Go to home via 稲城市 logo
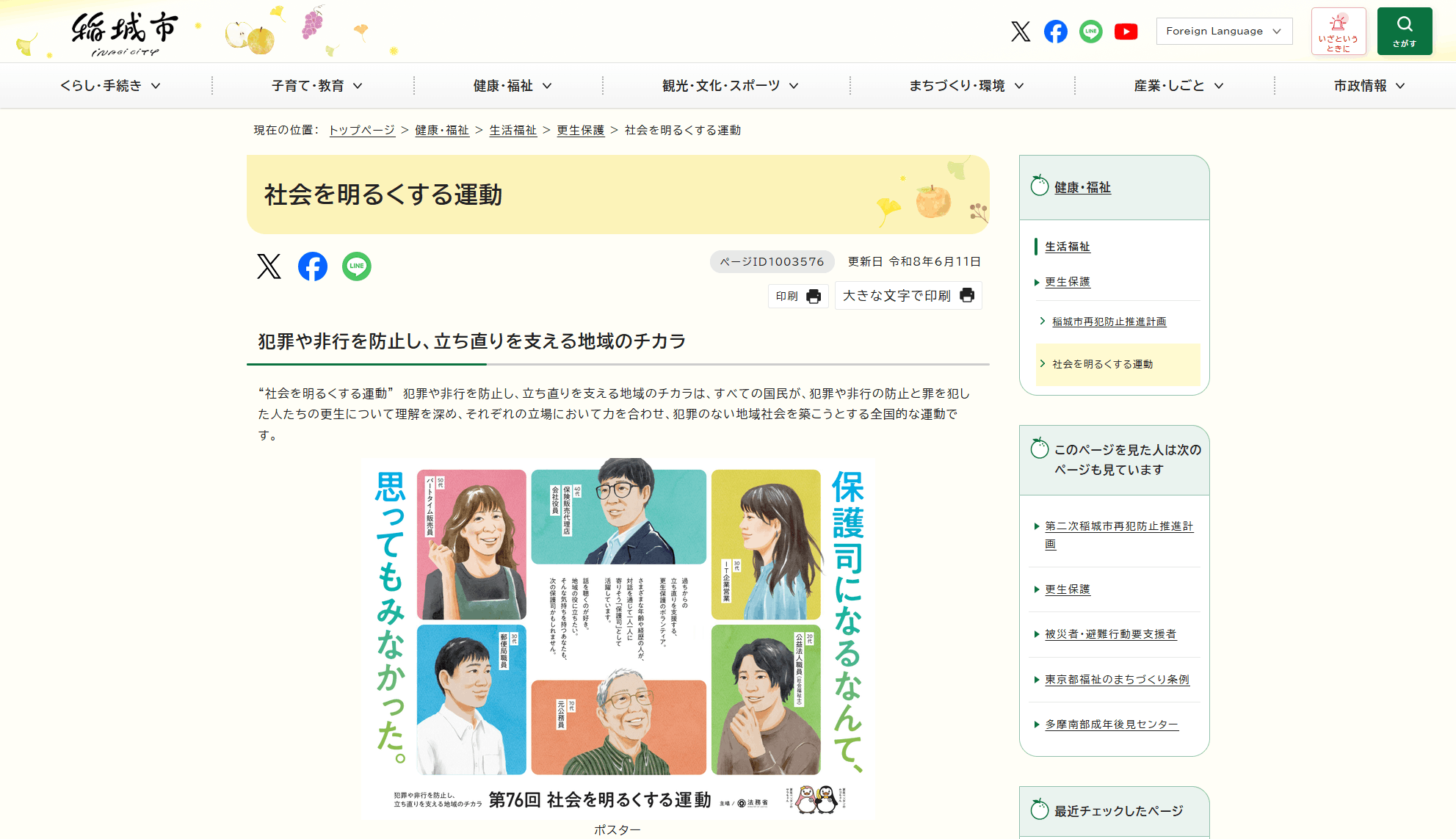The width and height of the screenshot is (1456, 839). coord(124,33)
